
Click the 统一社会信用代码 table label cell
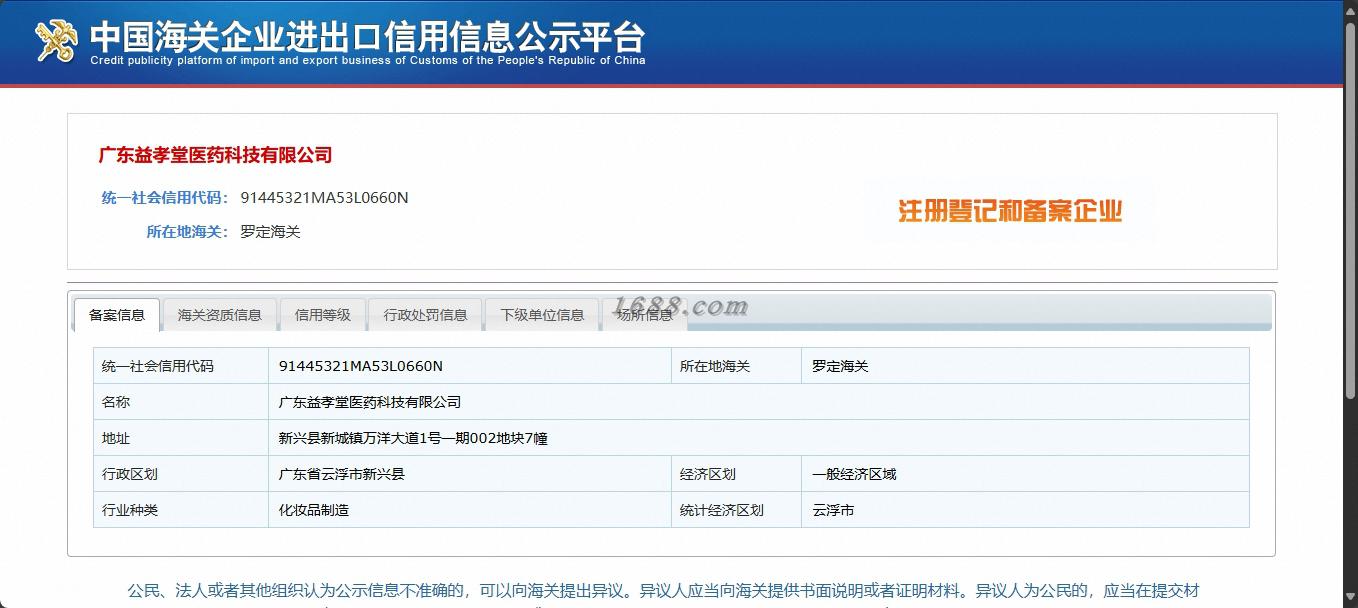(x=181, y=366)
